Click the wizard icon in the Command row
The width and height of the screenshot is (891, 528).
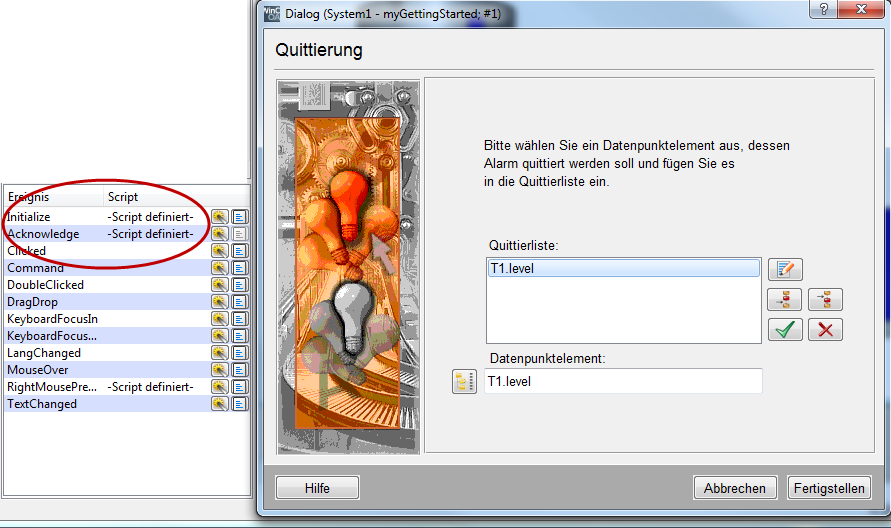219,268
